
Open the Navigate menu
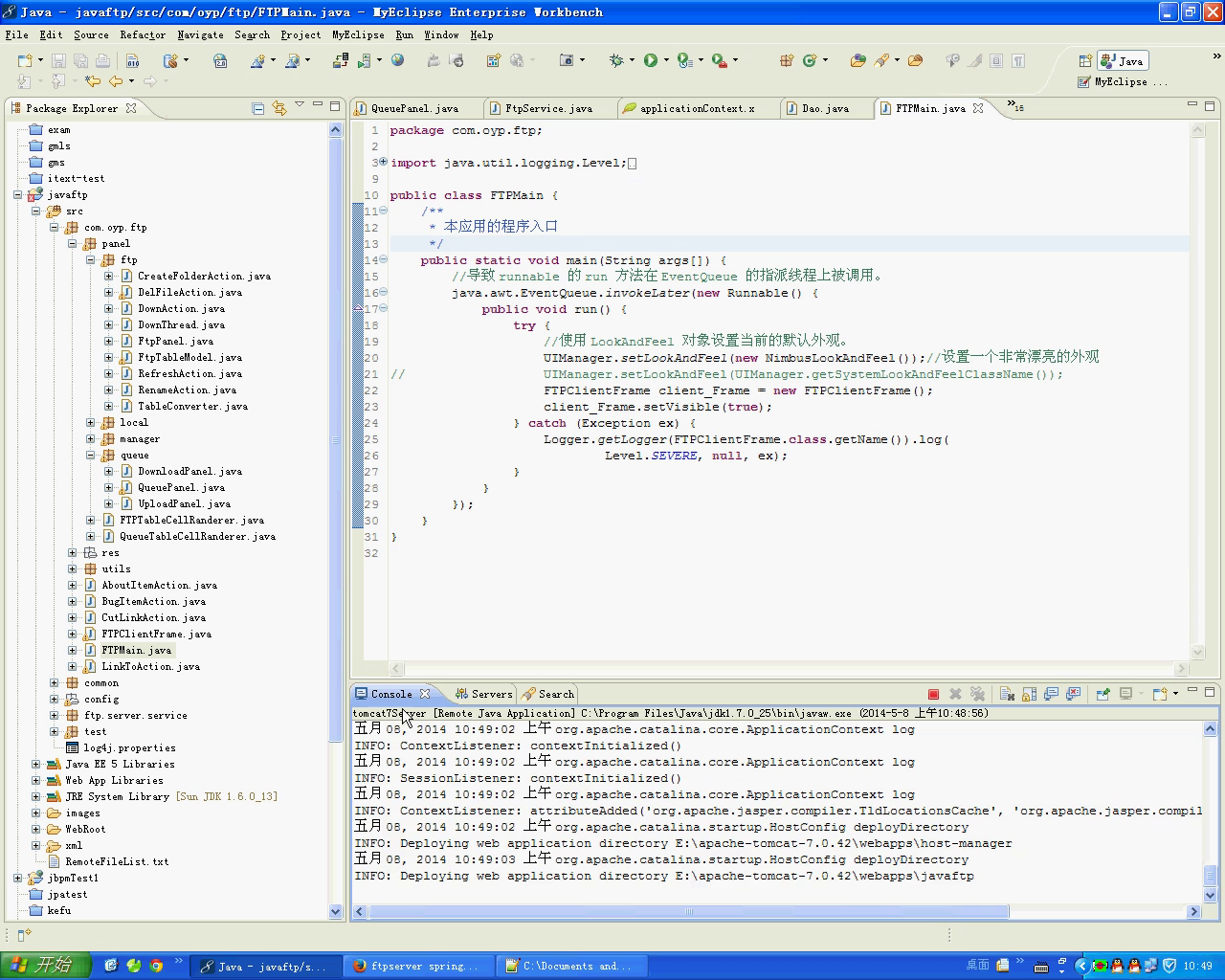[x=200, y=34]
